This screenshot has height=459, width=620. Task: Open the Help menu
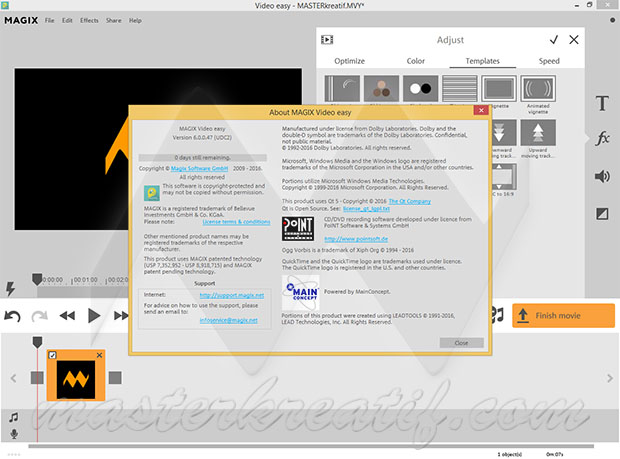pyautogui.click(x=135, y=20)
